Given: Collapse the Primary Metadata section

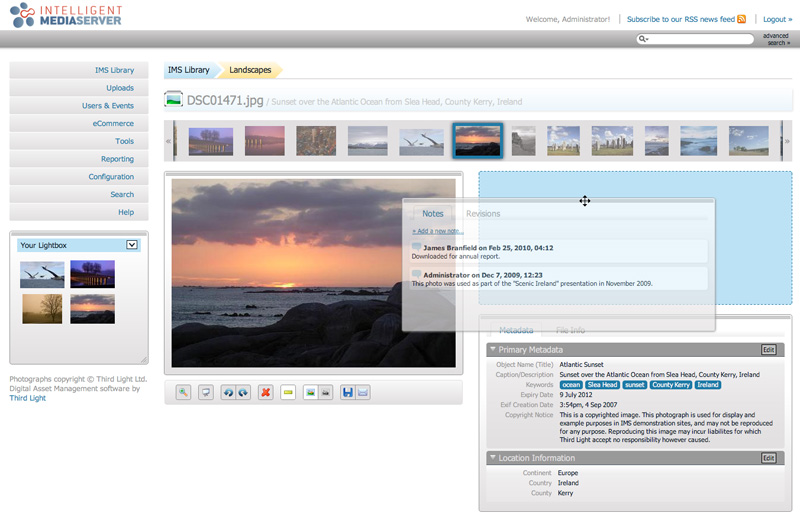Looking at the screenshot, I should pyautogui.click(x=493, y=349).
